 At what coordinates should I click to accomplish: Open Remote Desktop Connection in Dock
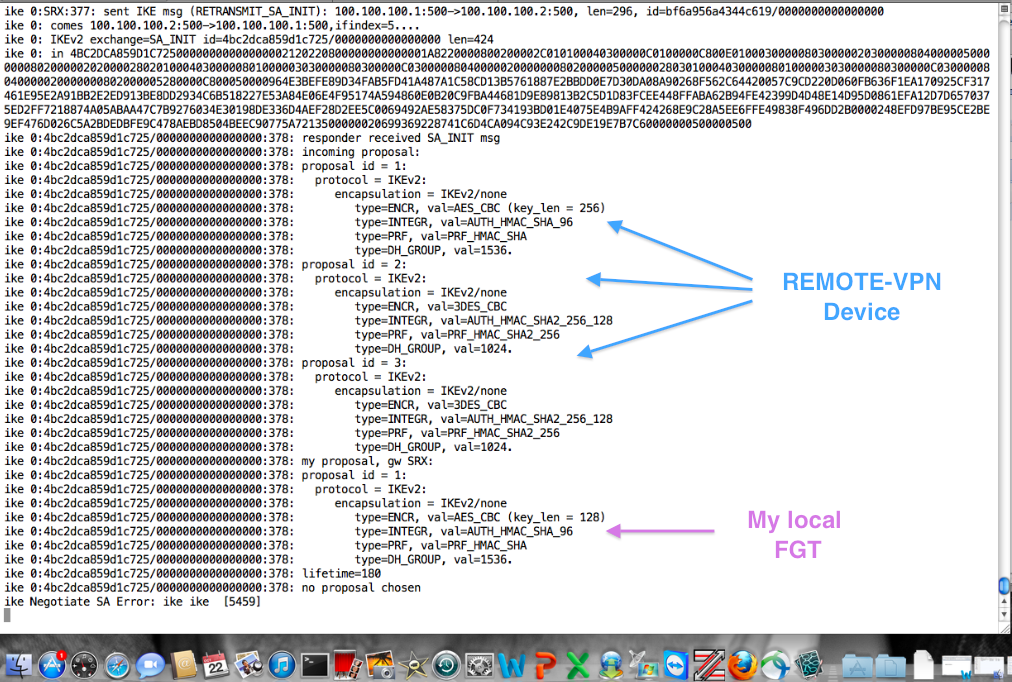pos(643,665)
